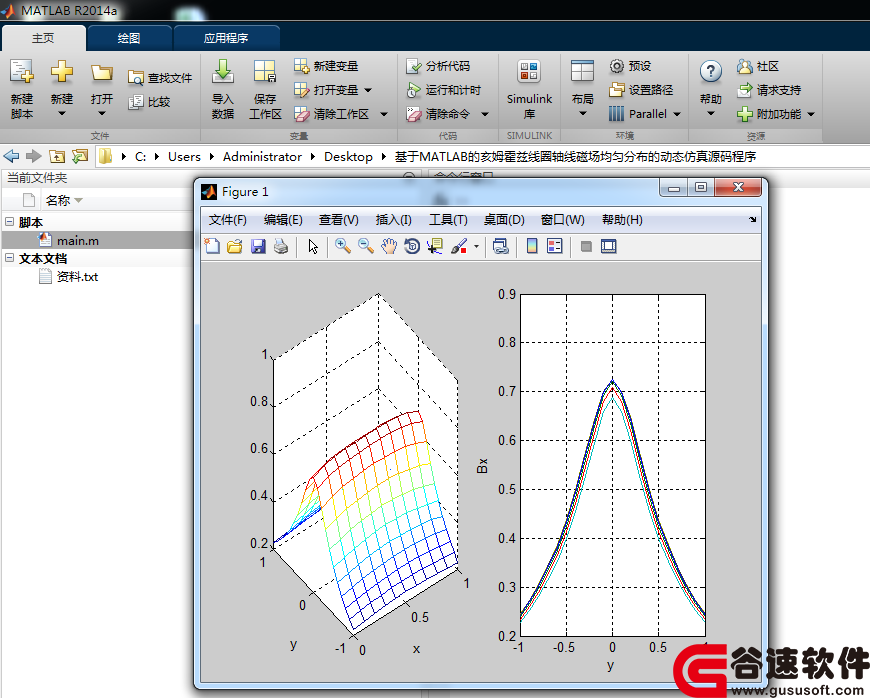Click 运行和计时 run and time

pos(443,90)
